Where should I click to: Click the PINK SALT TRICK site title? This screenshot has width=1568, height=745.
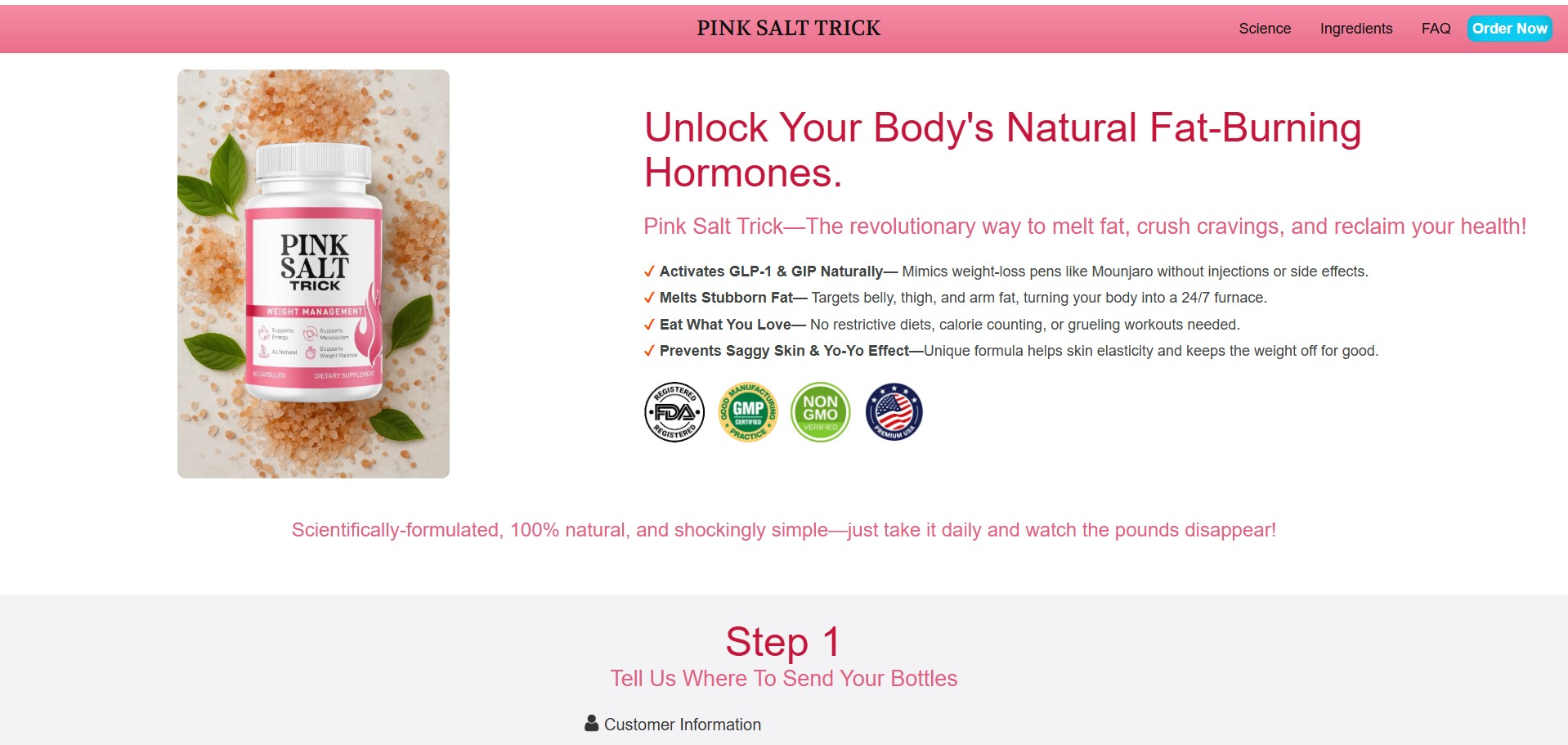click(788, 29)
